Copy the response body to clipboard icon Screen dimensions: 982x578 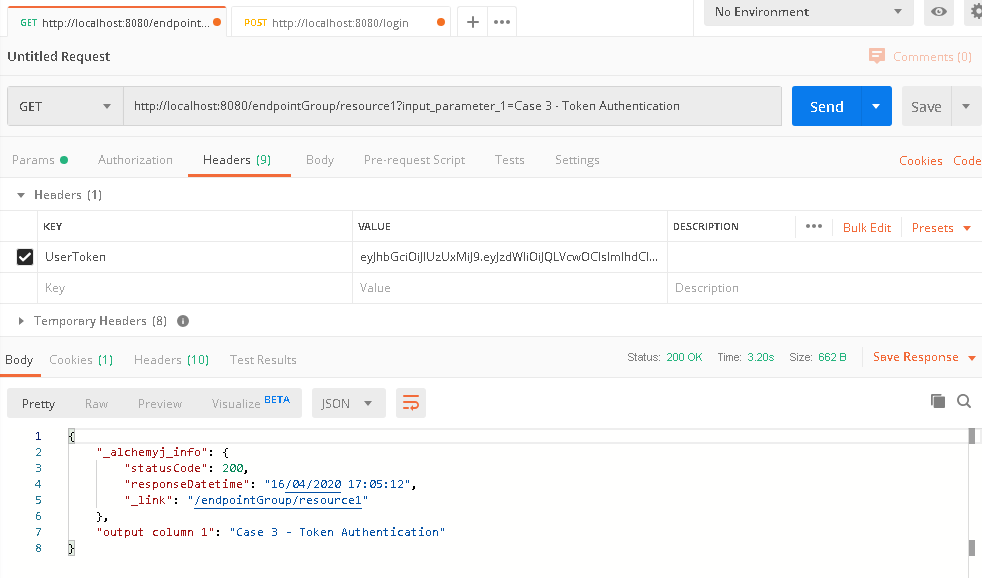point(937,401)
